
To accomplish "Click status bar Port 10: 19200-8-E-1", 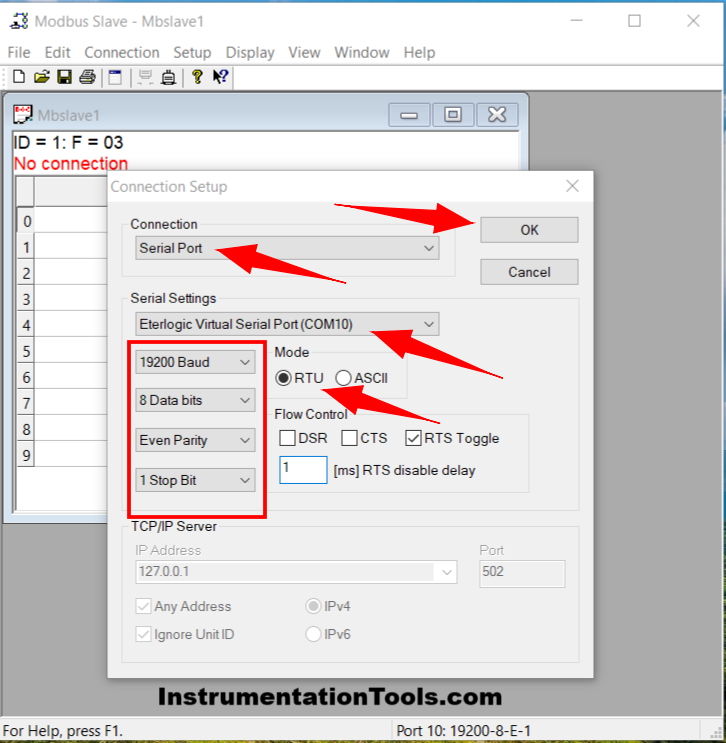I will (x=464, y=731).
